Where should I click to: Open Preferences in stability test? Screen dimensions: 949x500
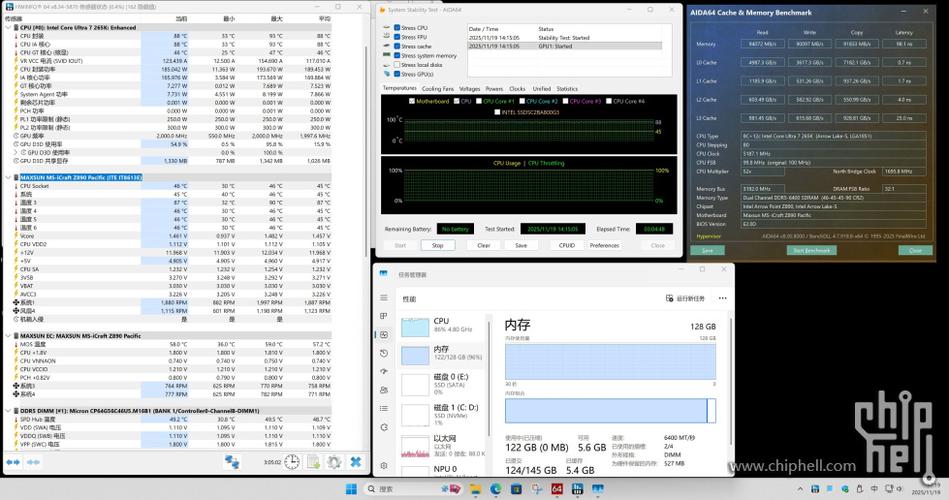click(604, 245)
